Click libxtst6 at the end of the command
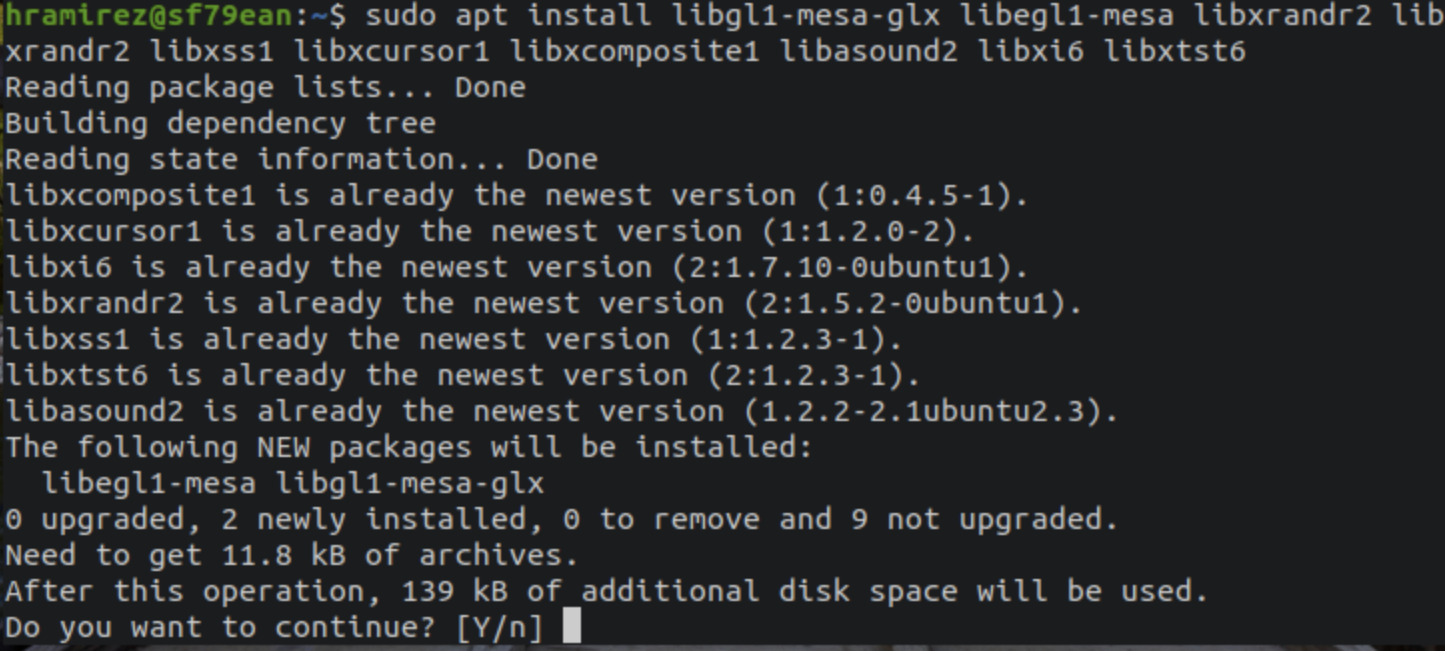The height and width of the screenshot is (651, 1445). 1175,51
